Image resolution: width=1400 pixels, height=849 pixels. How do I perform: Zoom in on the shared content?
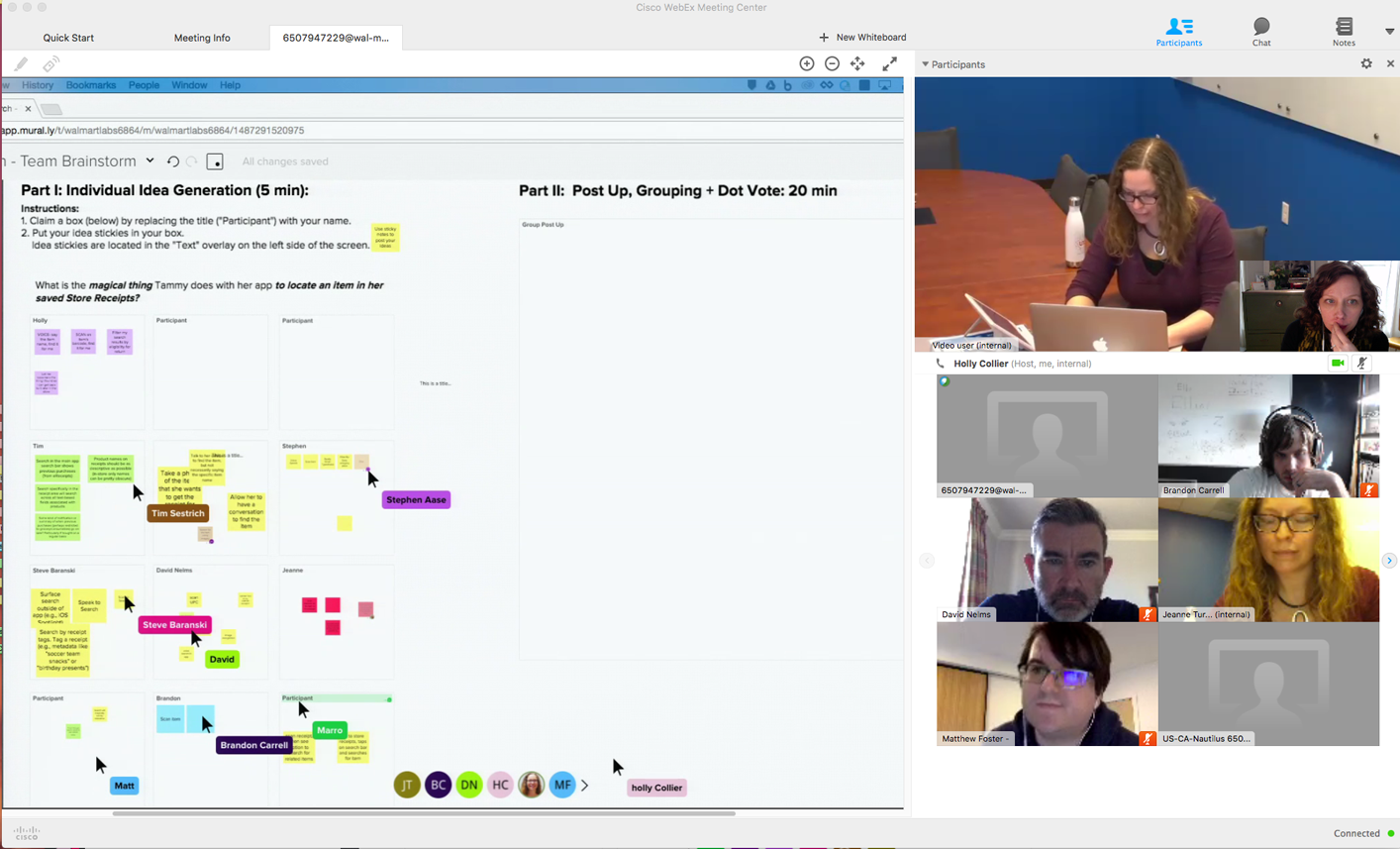pos(807,63)
